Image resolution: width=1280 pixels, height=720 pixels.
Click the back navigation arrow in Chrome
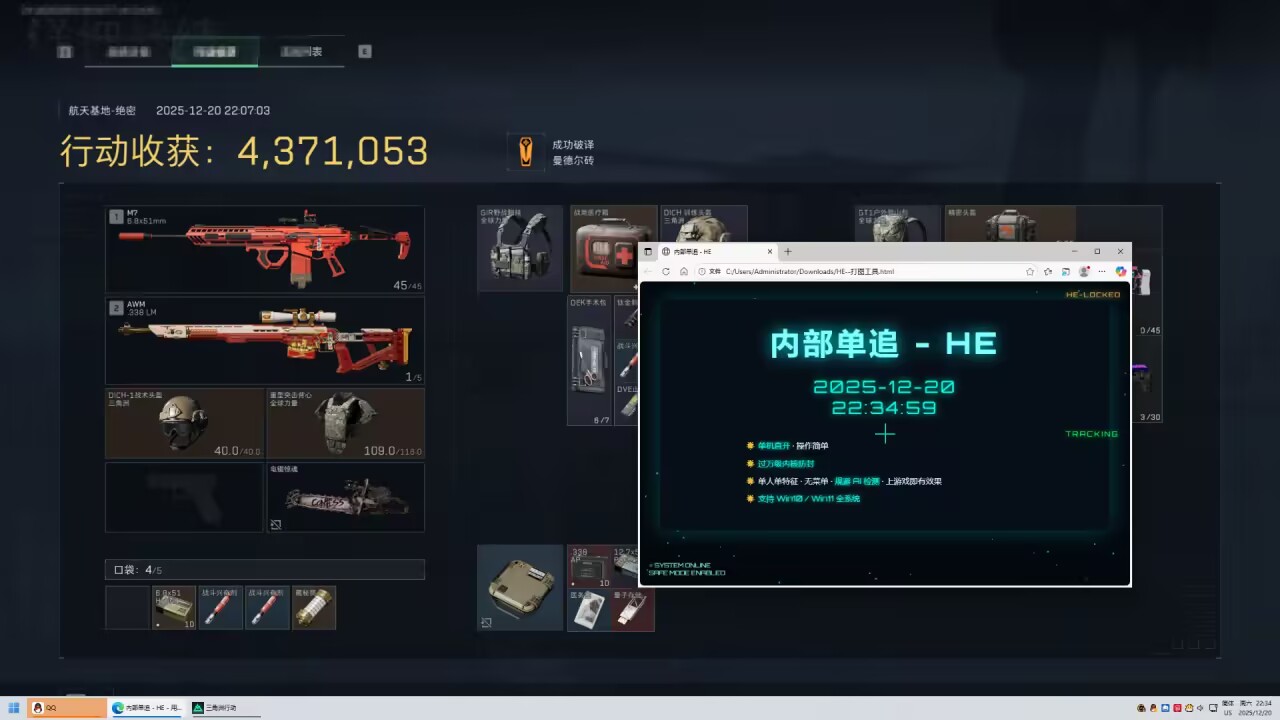(648, 271)
